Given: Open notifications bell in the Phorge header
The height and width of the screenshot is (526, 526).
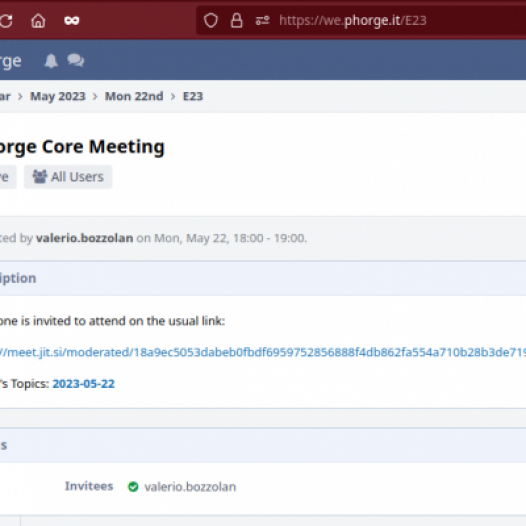Looking at the screenshot, I should click(51, 61).
